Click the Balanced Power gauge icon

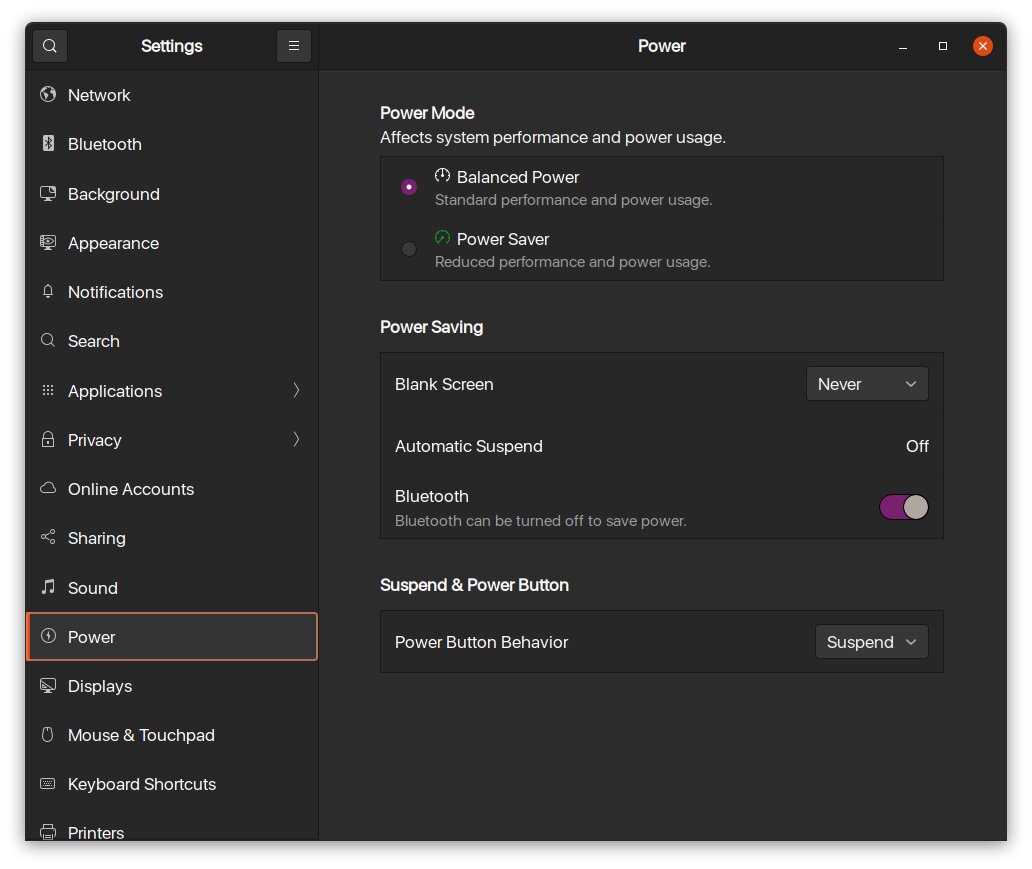point(442,175)
